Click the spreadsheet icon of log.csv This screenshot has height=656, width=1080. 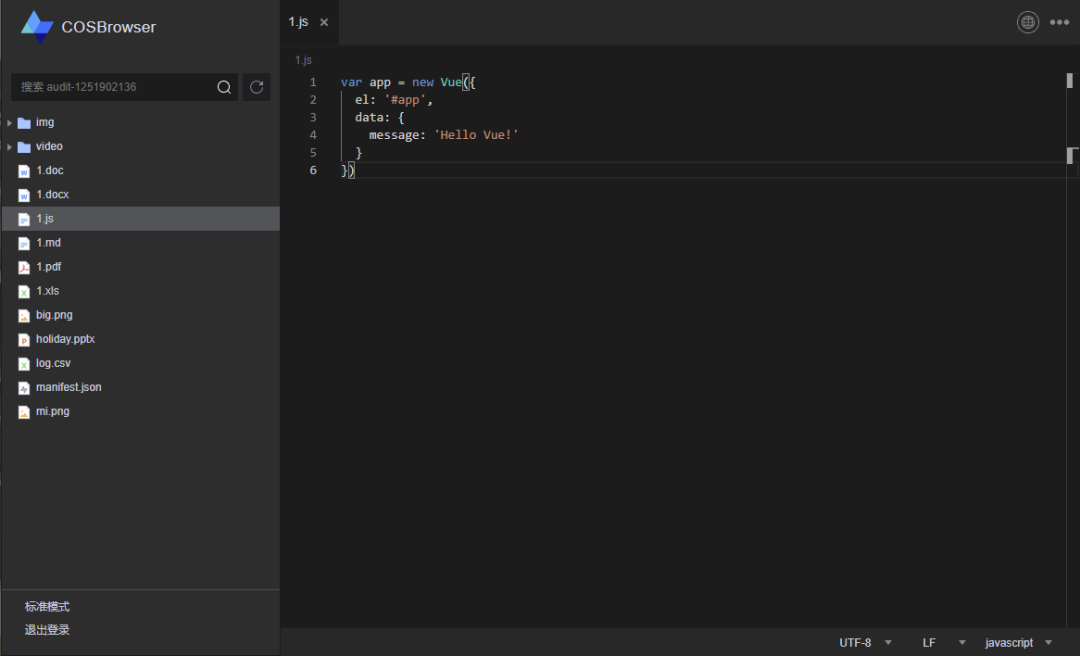24,364
